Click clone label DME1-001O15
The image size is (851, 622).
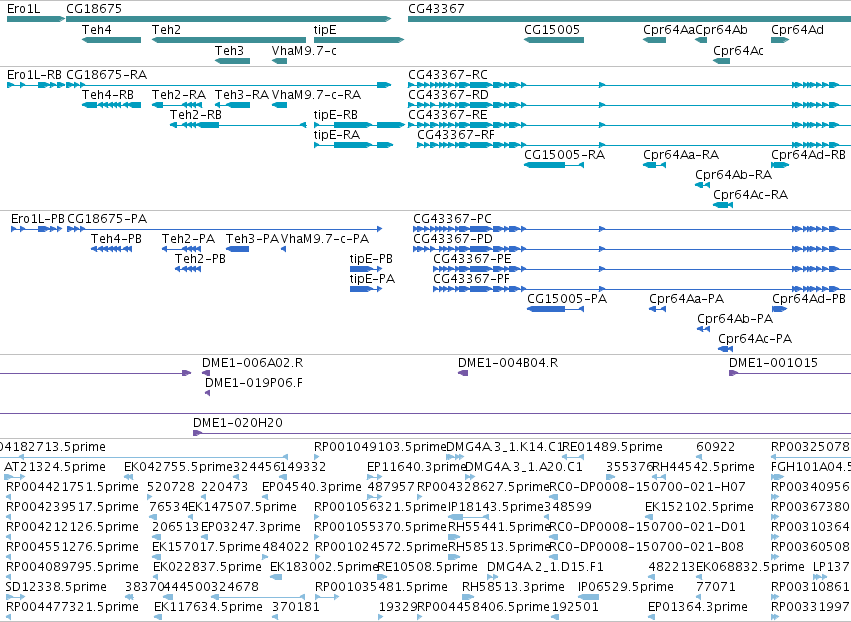coord(773,363)
